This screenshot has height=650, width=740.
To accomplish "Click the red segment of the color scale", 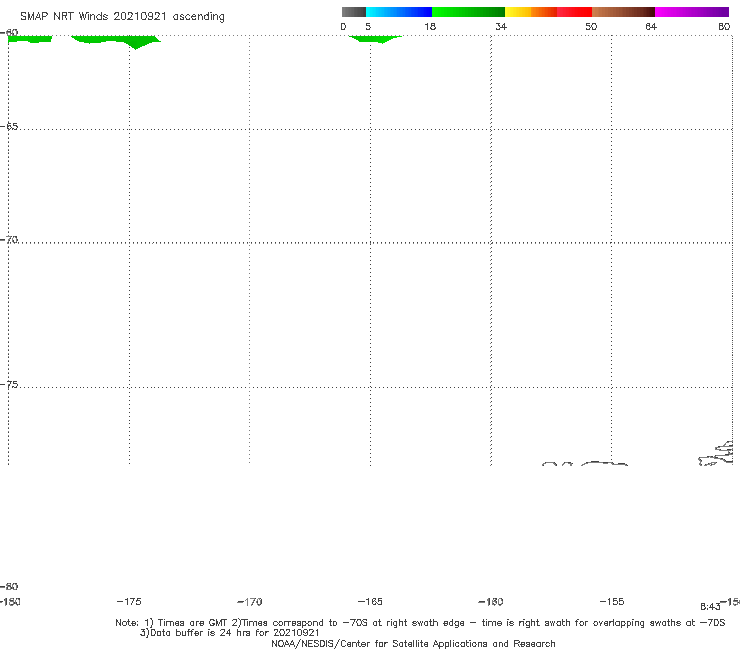I will click(574, 12).
